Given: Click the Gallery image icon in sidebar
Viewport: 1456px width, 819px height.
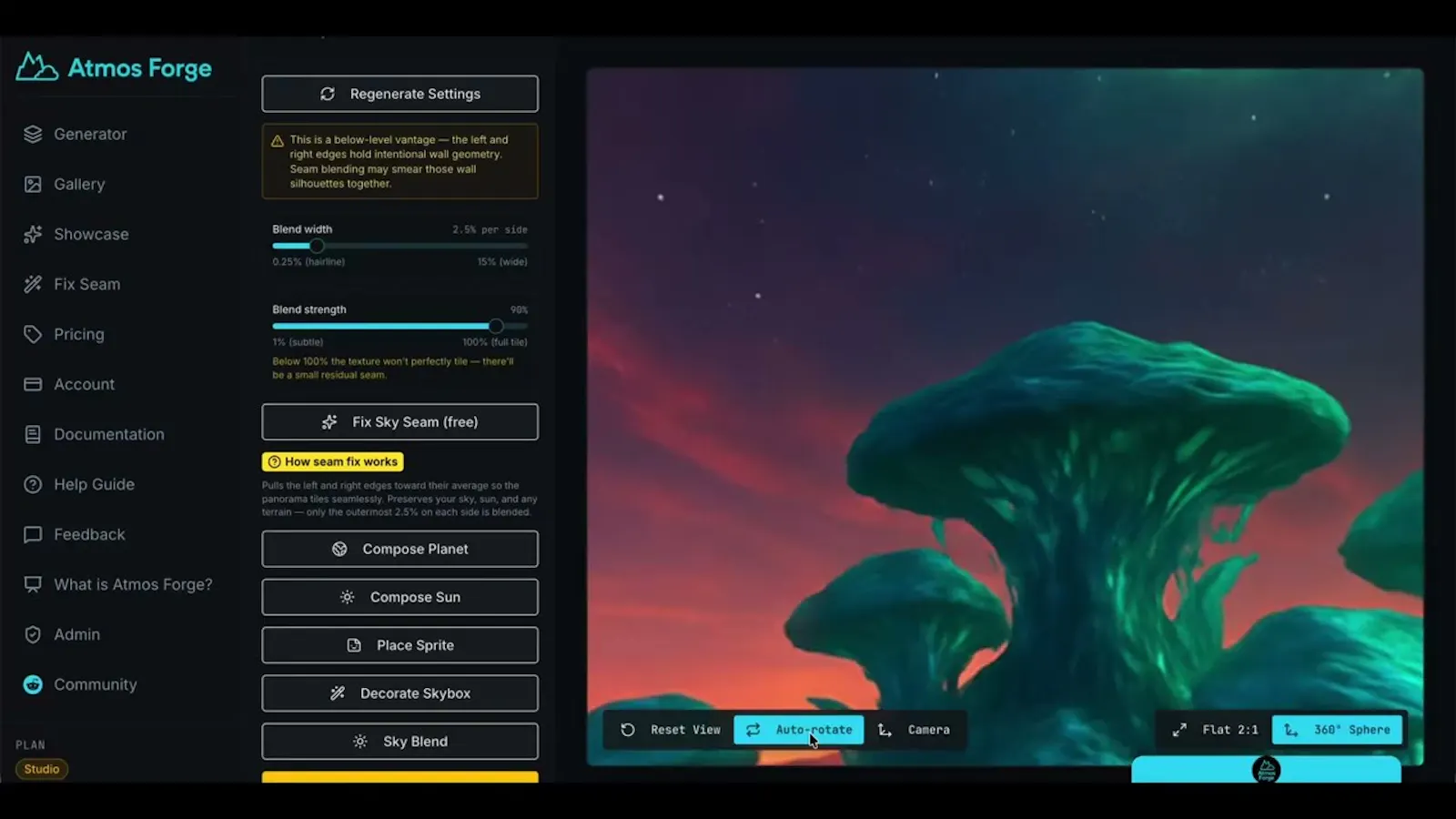Looking at the screenshot, I should [33, 184].
